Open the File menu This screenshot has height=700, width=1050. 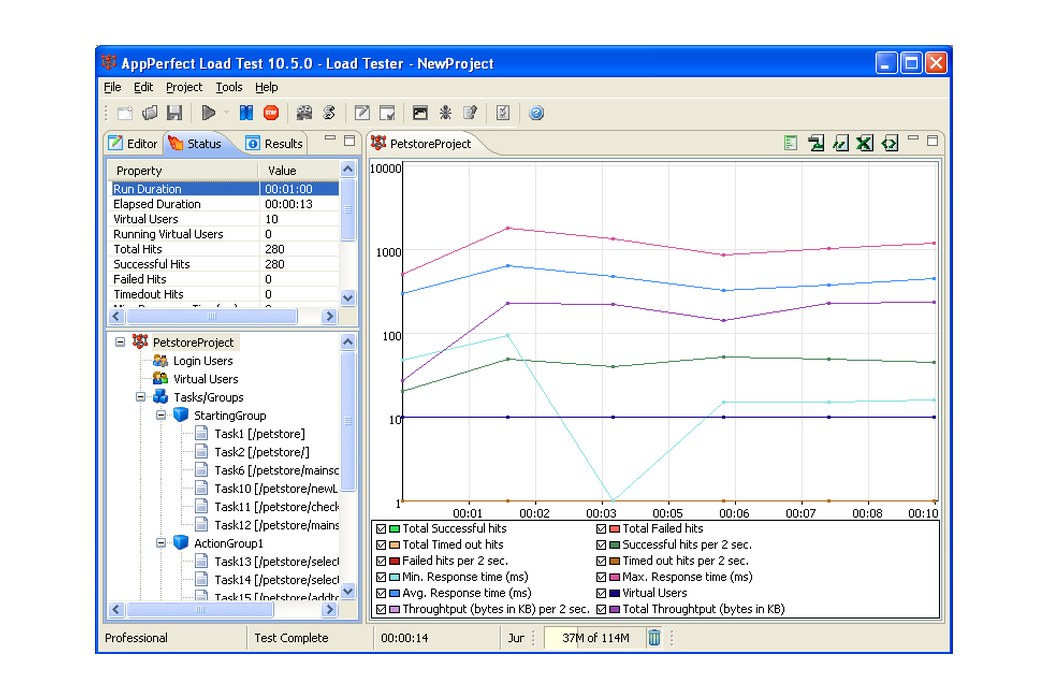pos(112,87)
